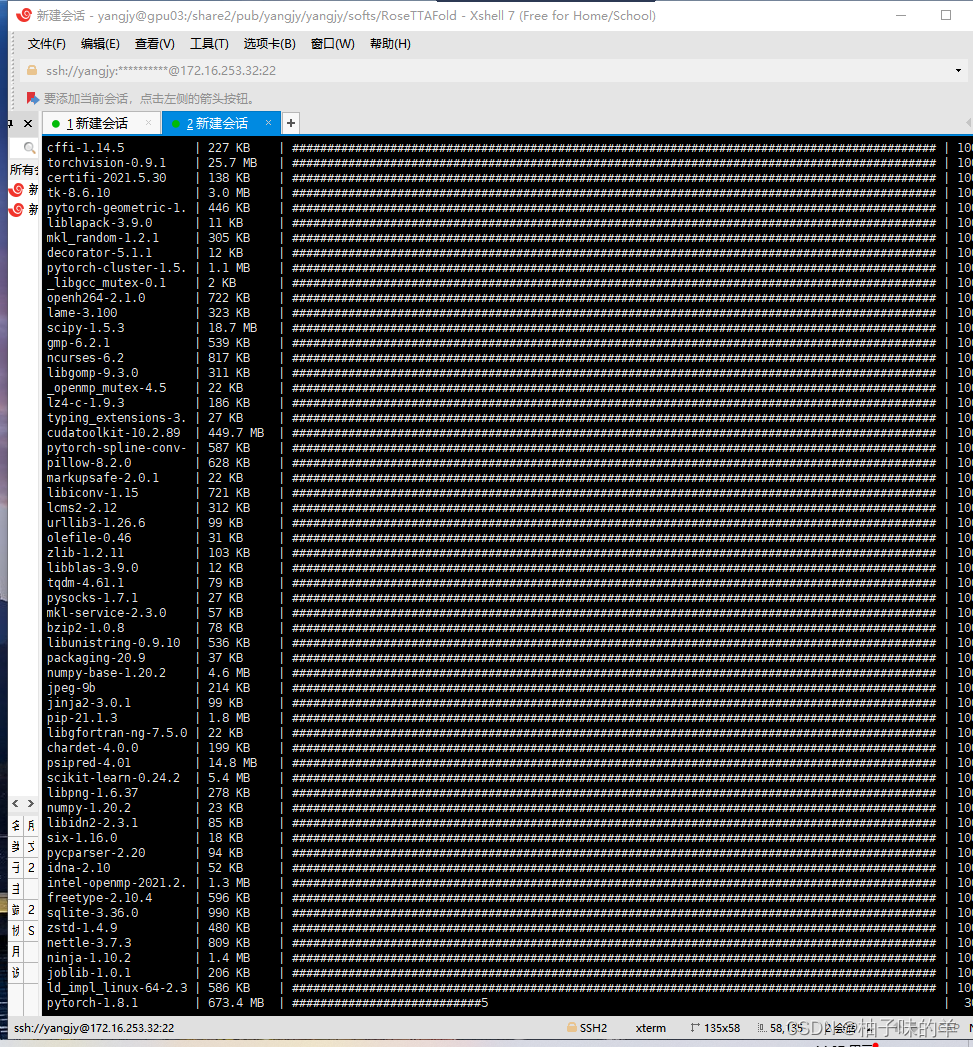This screenshot has height=1047, width=973.
Task: Click the xterm status bar entry
Action: pos(650,1028)
